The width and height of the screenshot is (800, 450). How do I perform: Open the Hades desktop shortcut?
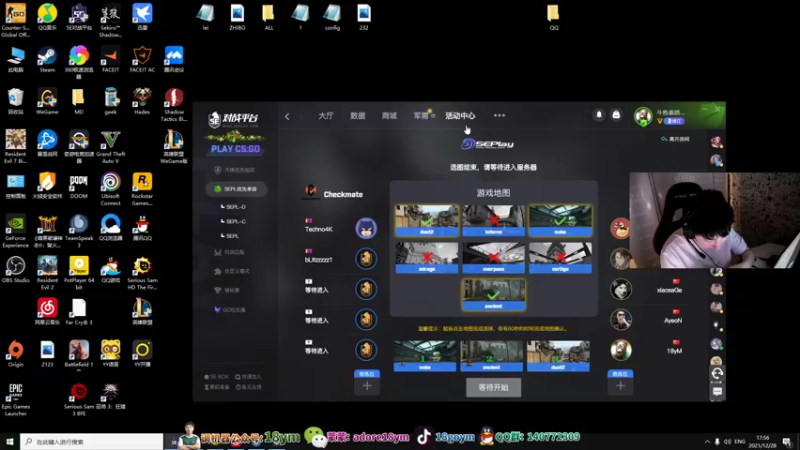tap(142, 102)
